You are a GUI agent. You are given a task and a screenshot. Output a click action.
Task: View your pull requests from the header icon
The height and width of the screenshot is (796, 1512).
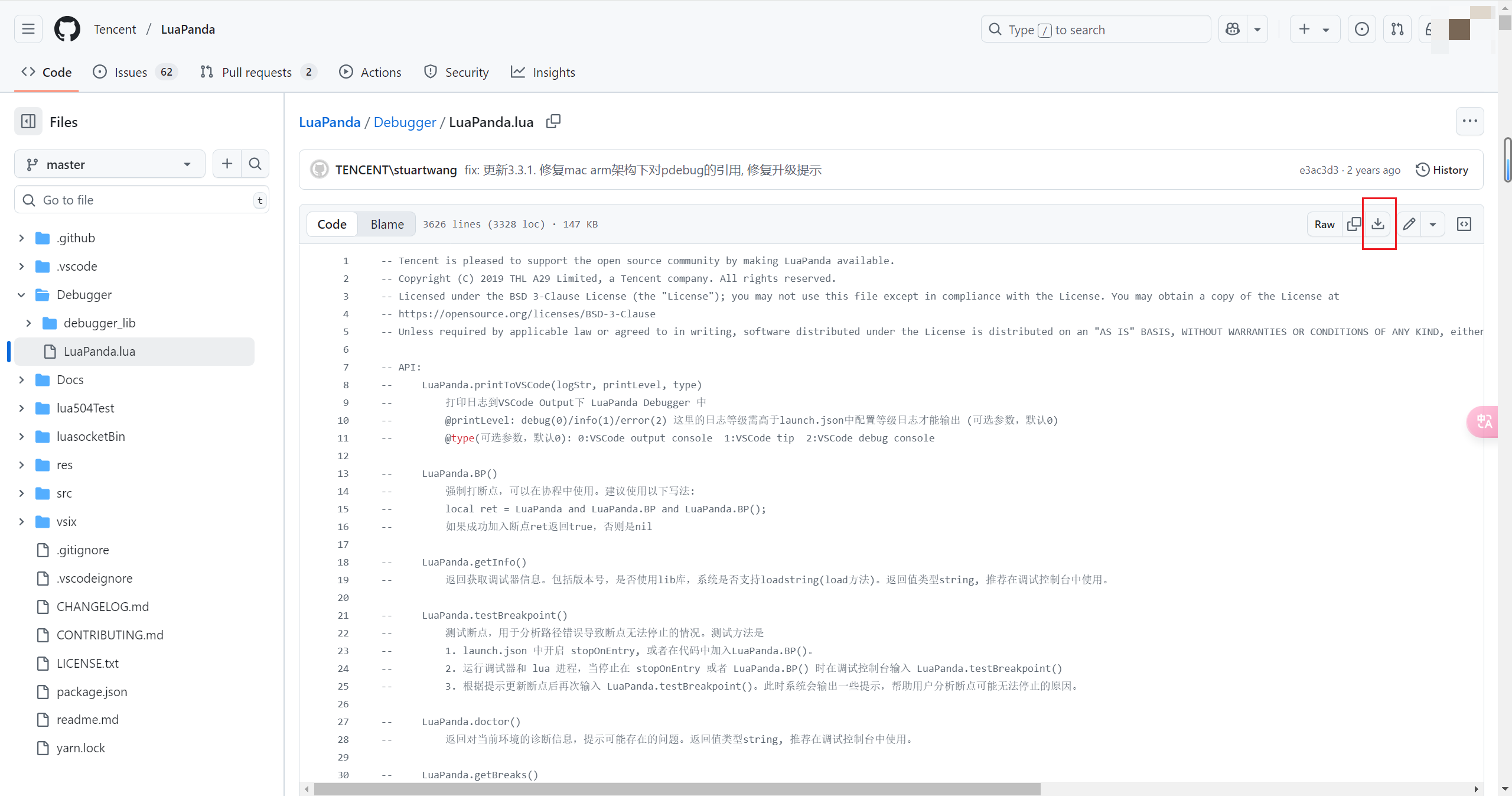(1397, 29)
